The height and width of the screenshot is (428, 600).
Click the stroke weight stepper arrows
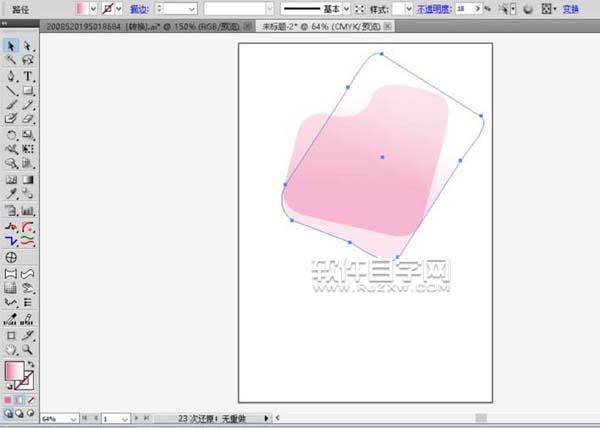[x=160, y=9]
